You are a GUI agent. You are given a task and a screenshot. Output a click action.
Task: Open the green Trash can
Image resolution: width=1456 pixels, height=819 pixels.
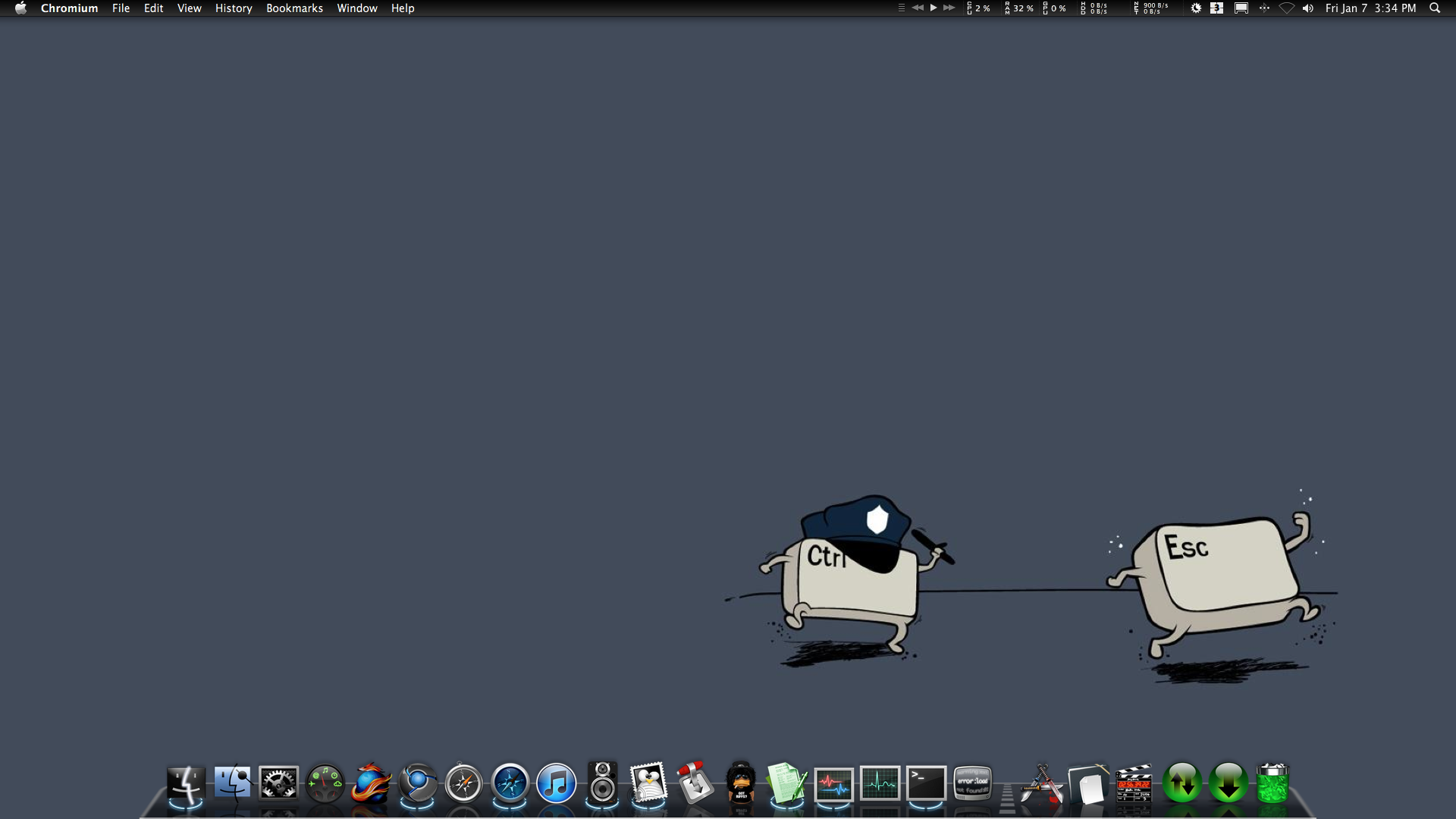[x=1273, y=783]
